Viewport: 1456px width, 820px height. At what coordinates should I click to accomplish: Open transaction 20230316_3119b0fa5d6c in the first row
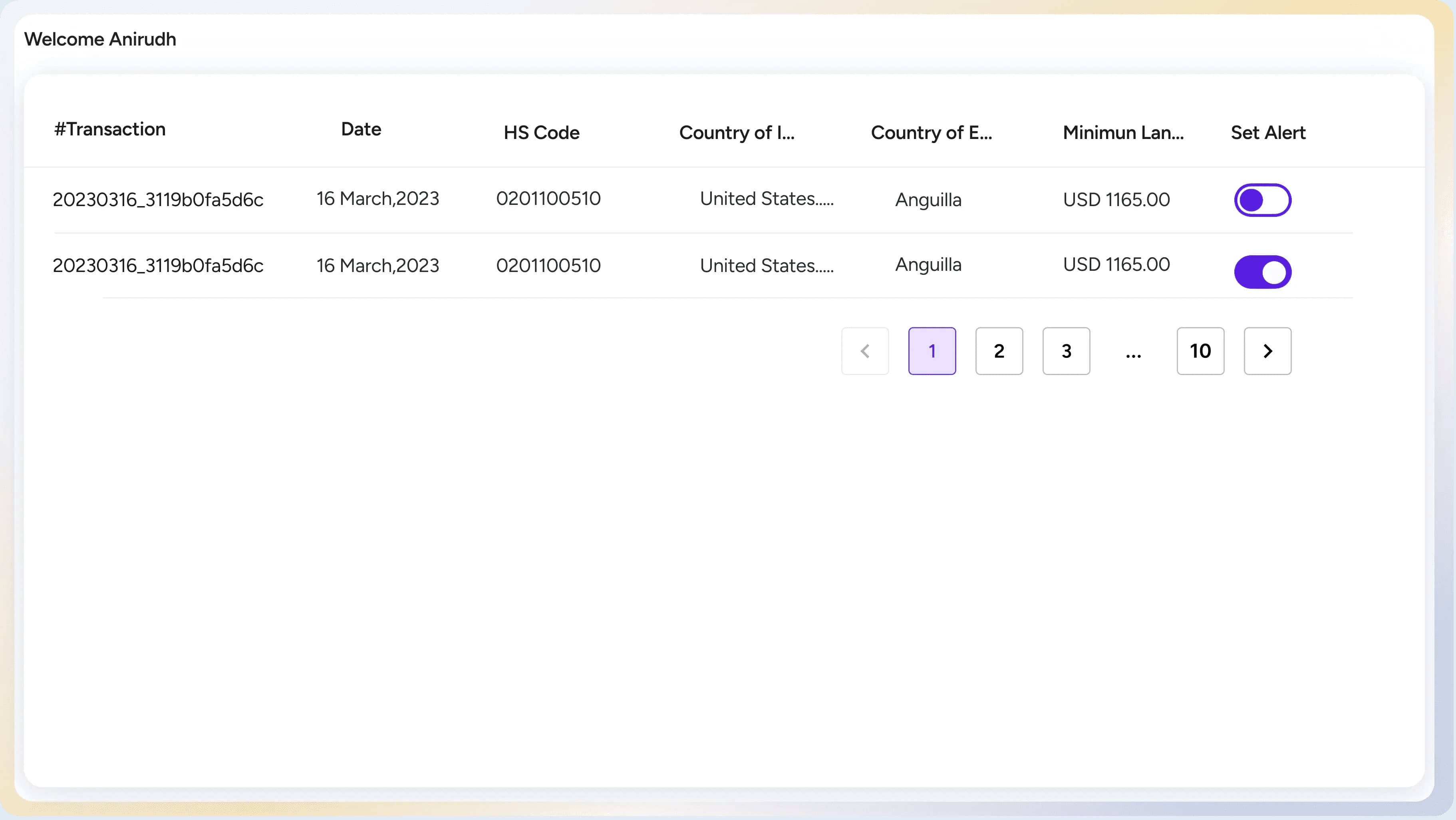158,199
